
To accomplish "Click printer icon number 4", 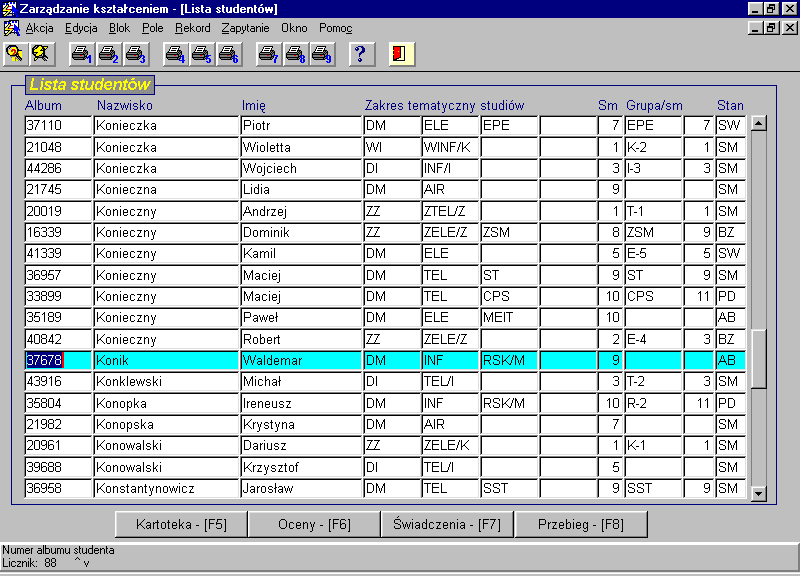I will pyautogui.click(x=176, y=54).
